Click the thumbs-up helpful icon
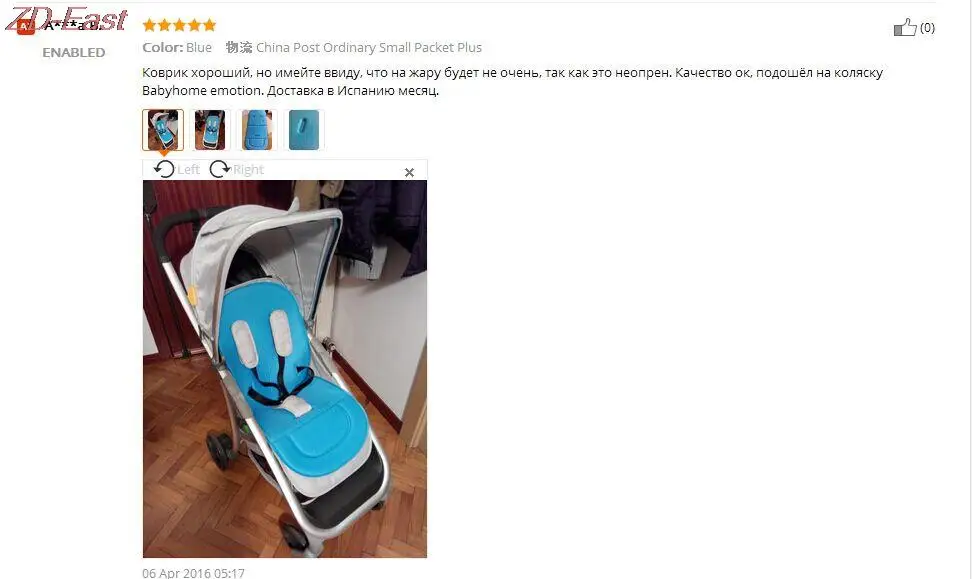The image size is (972, 579). 904,27
